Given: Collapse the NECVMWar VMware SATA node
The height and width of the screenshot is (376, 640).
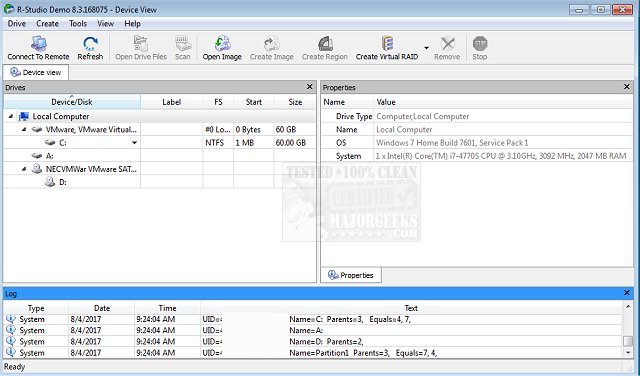Looking at the screenshot, I should point(24,169).
